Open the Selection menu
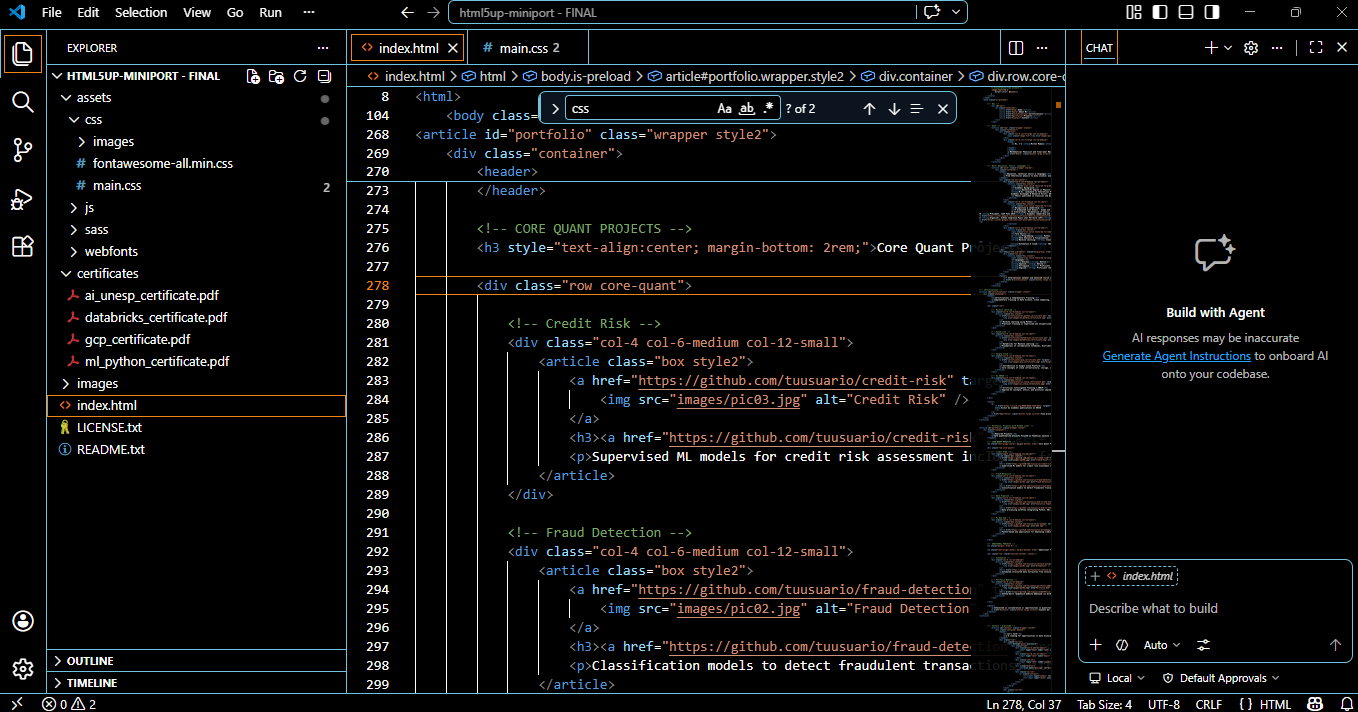Viewport: 1358px width, 712px height. (141, 12)
